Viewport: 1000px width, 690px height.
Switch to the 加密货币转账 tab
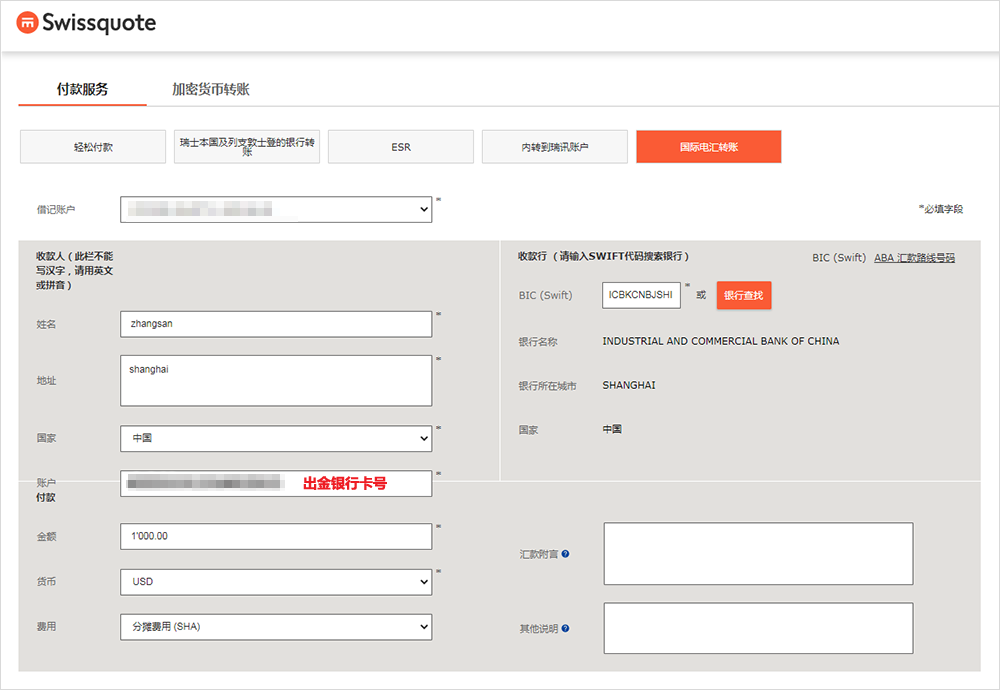[x=211, y=89]
